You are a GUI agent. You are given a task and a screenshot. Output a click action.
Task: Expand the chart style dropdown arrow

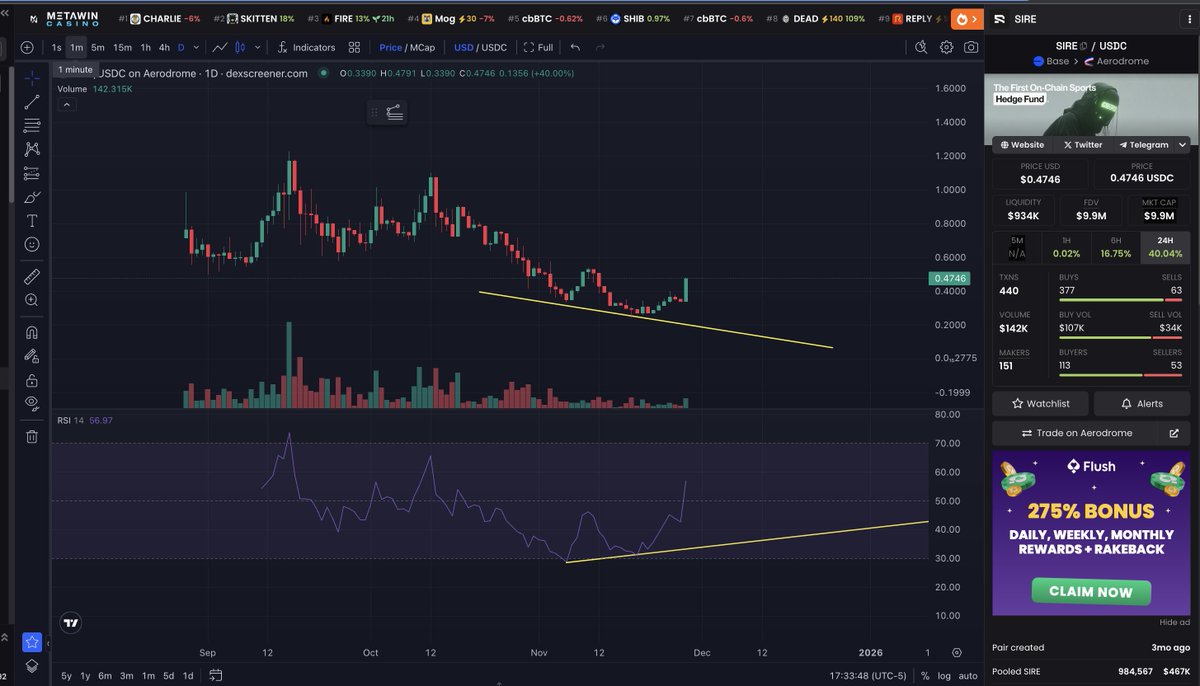click(x=259, y=47)
